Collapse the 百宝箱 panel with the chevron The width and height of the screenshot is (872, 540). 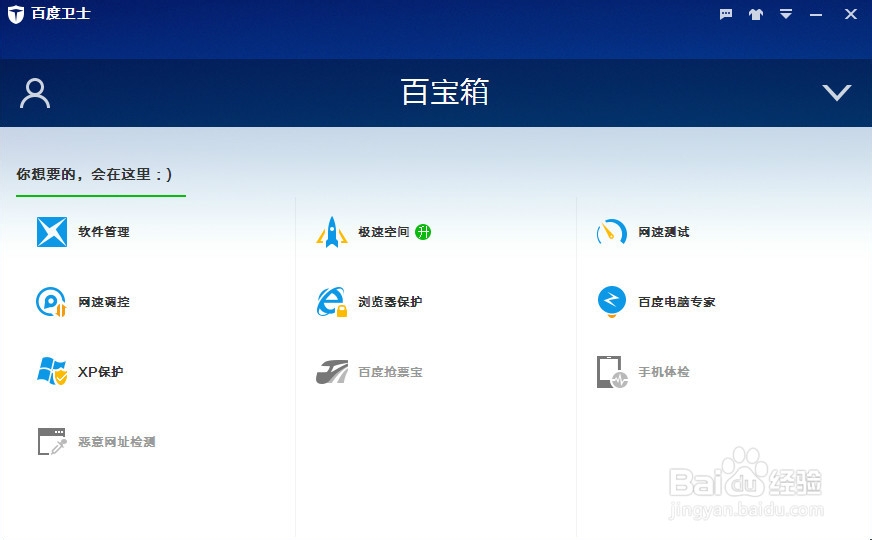(837, 92)
